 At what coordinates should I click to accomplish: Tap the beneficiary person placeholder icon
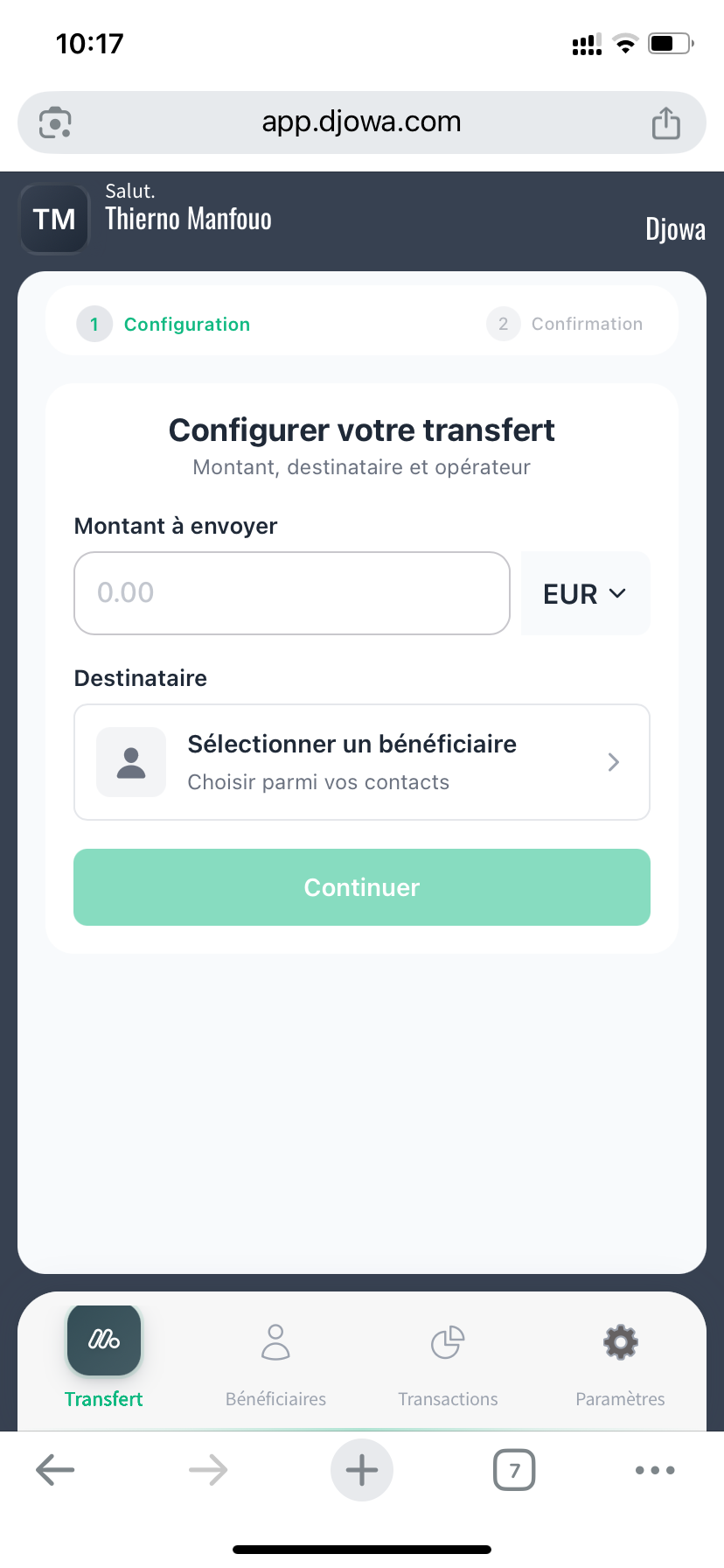coord(131,762)
